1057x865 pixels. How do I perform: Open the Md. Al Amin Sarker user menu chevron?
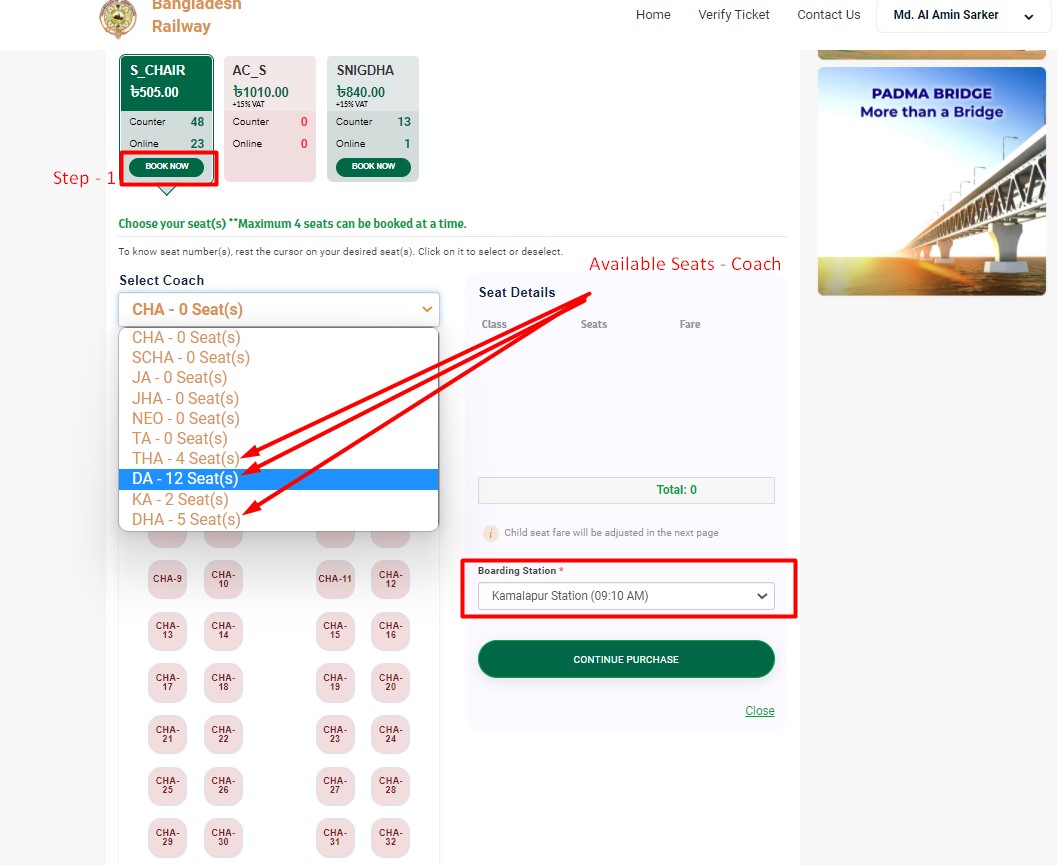pyautogui.click(x=1029, y=17)
